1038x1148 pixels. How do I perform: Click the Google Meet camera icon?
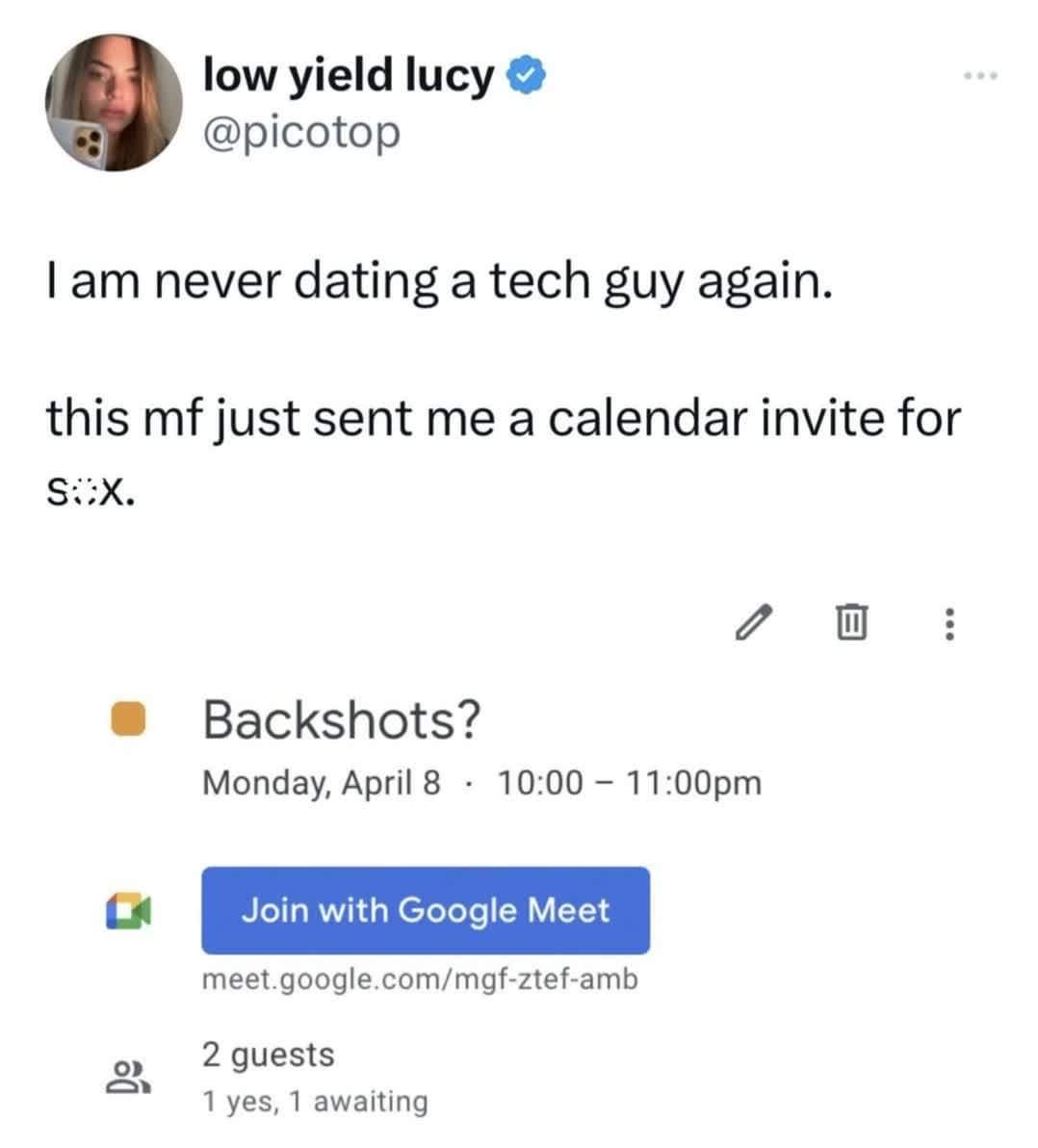click(127, 909)
